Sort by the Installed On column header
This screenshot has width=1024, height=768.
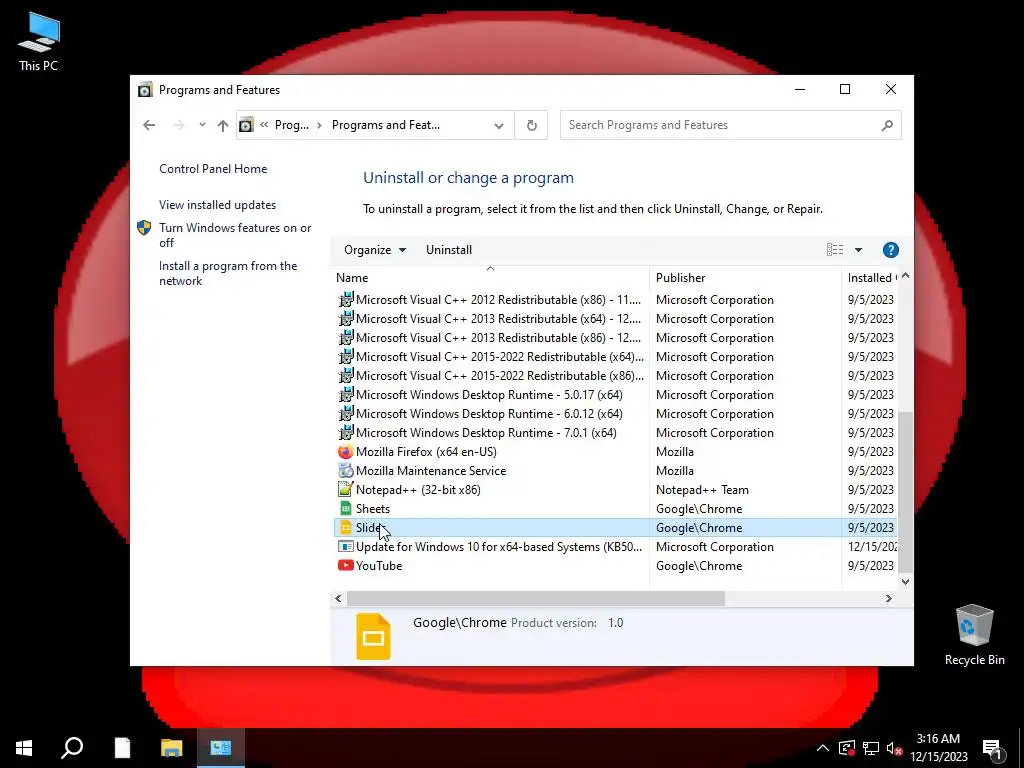pos(871,278)
